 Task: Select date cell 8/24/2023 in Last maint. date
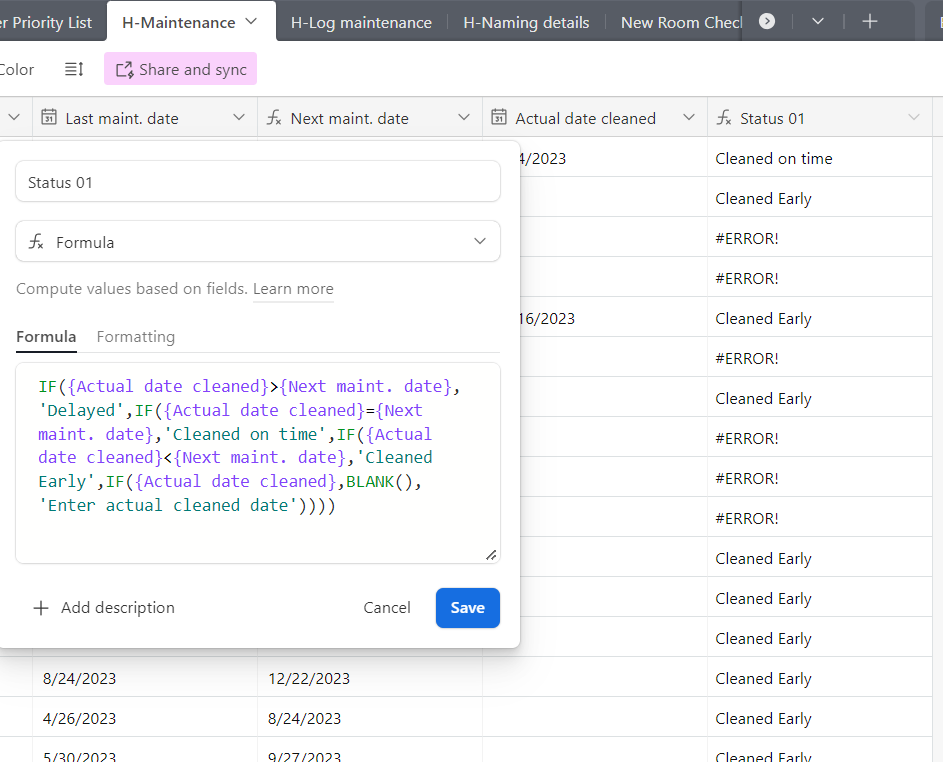[145, 678]
